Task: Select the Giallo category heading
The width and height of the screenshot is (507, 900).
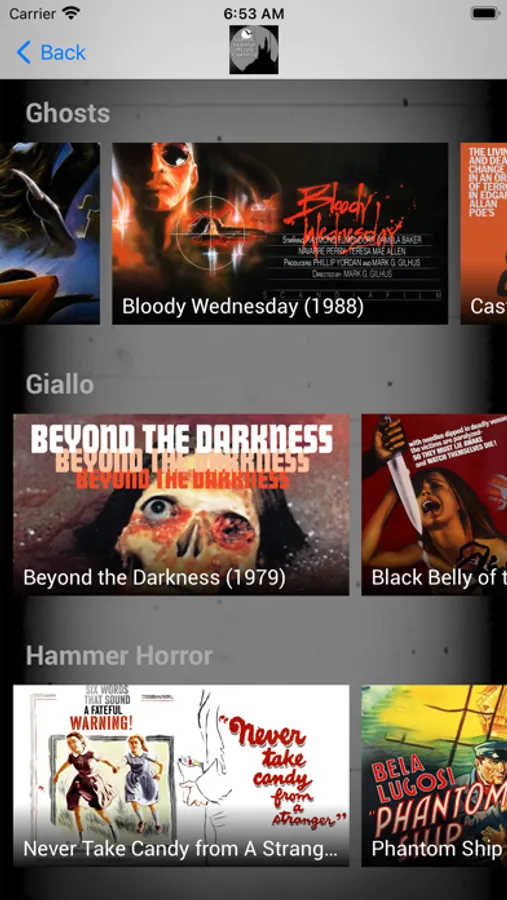Action: tap(60, 384)
